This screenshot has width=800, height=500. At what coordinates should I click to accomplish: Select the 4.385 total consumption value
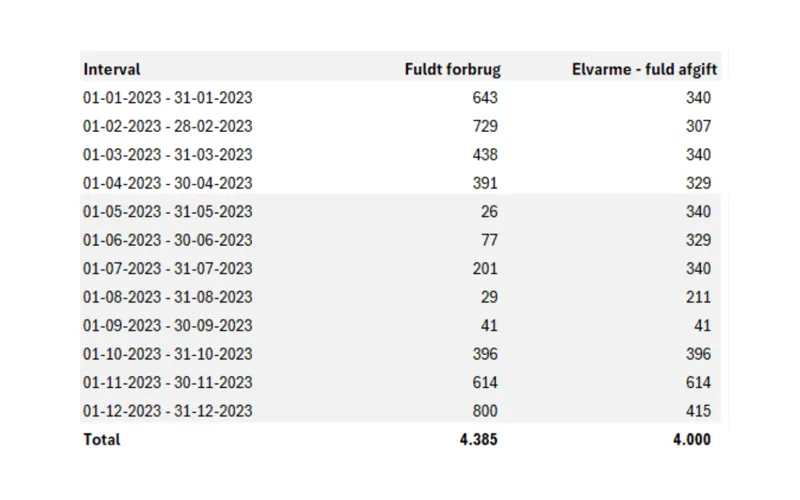pyautogui.click(x=476, y=440)
